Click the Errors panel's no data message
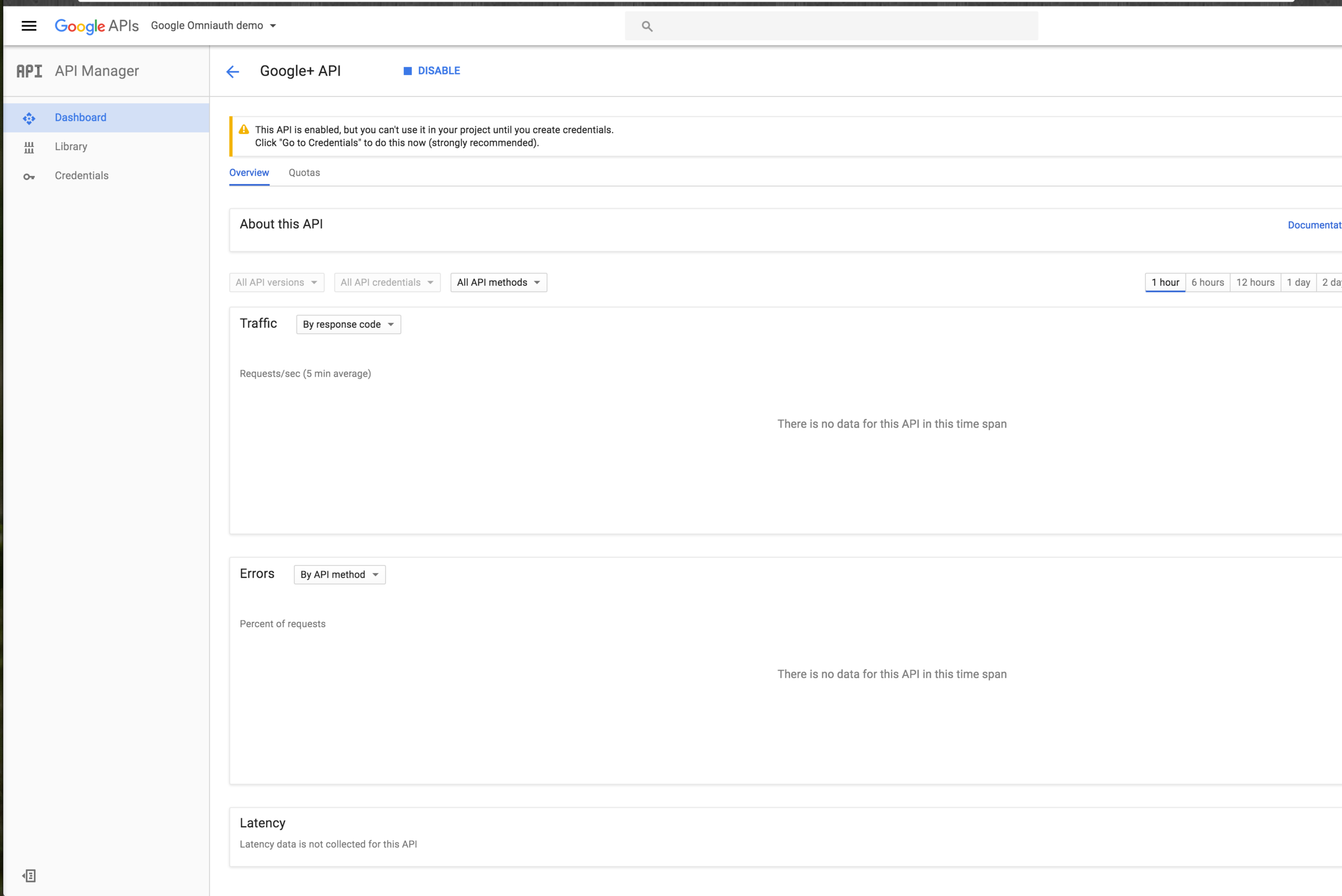 [892, 674]
